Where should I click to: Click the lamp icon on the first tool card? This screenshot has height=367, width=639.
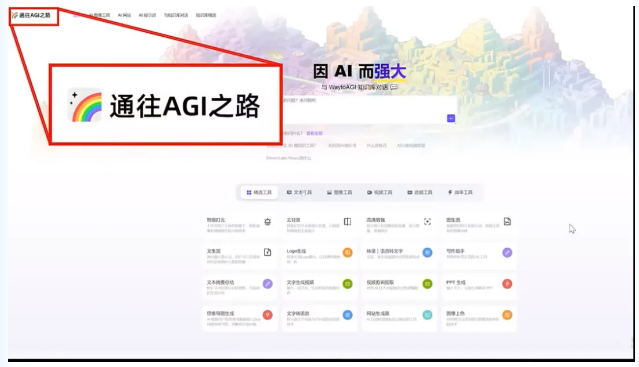[268, 222]
